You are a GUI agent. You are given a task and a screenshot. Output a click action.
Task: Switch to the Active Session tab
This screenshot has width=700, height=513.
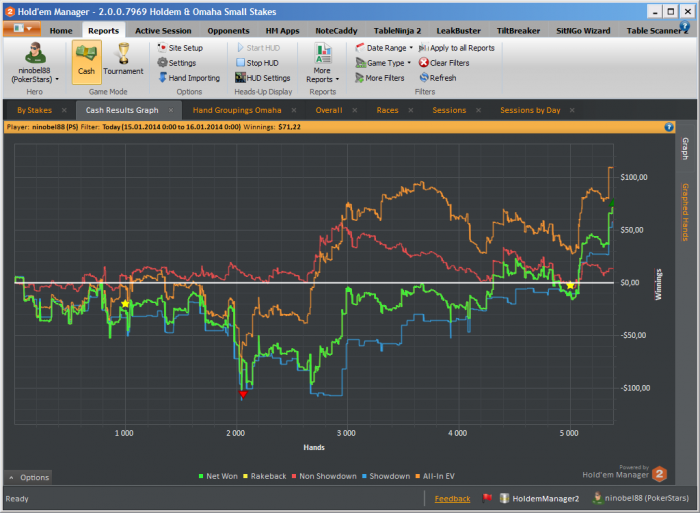163,31
